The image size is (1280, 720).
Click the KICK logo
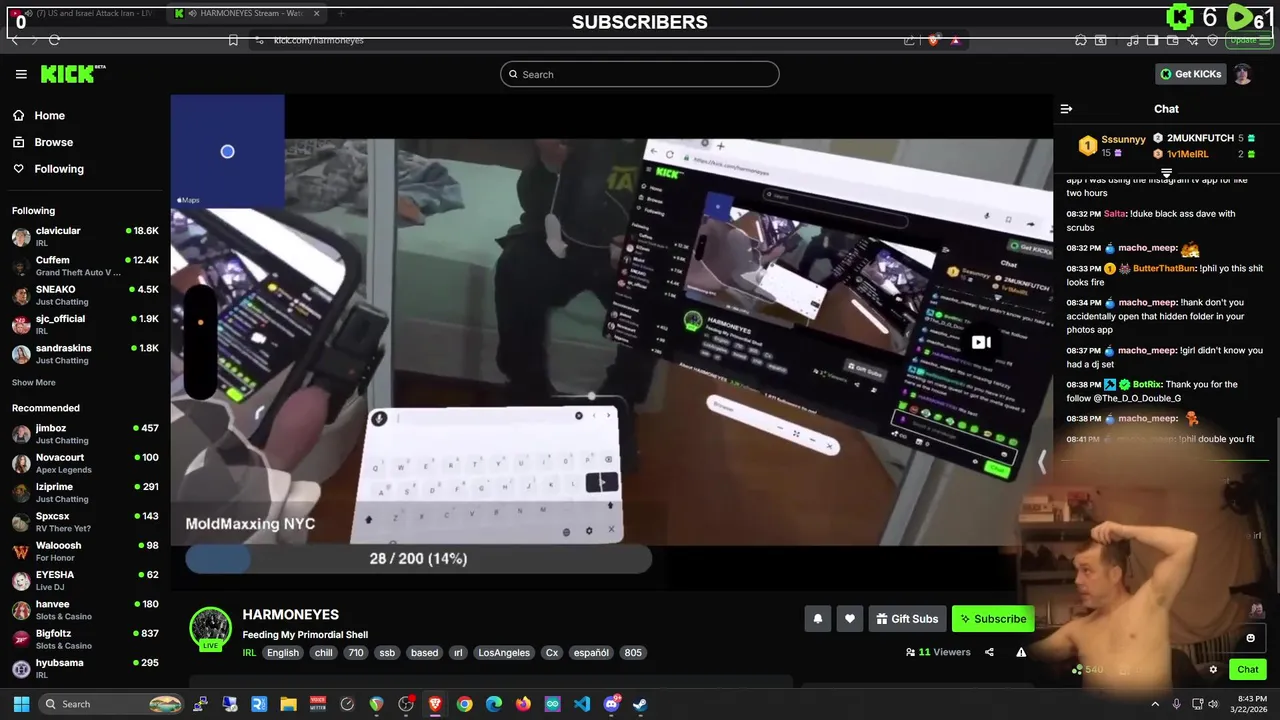pyautogui.click(x=72, y=74)
